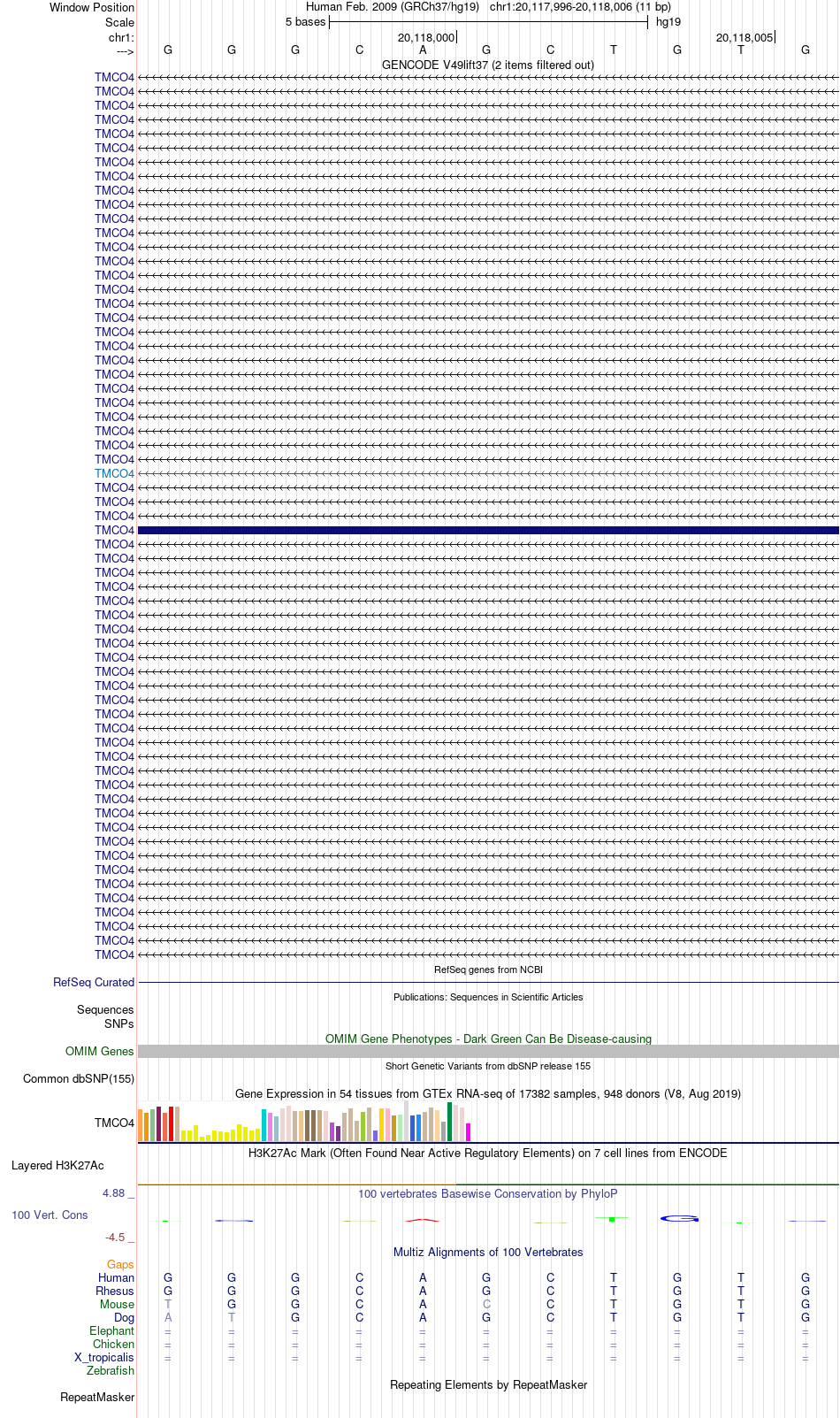The image size is (840, 1418).
Task: Click the GENCODE V49lift37 track title
Action: [488, 65]
